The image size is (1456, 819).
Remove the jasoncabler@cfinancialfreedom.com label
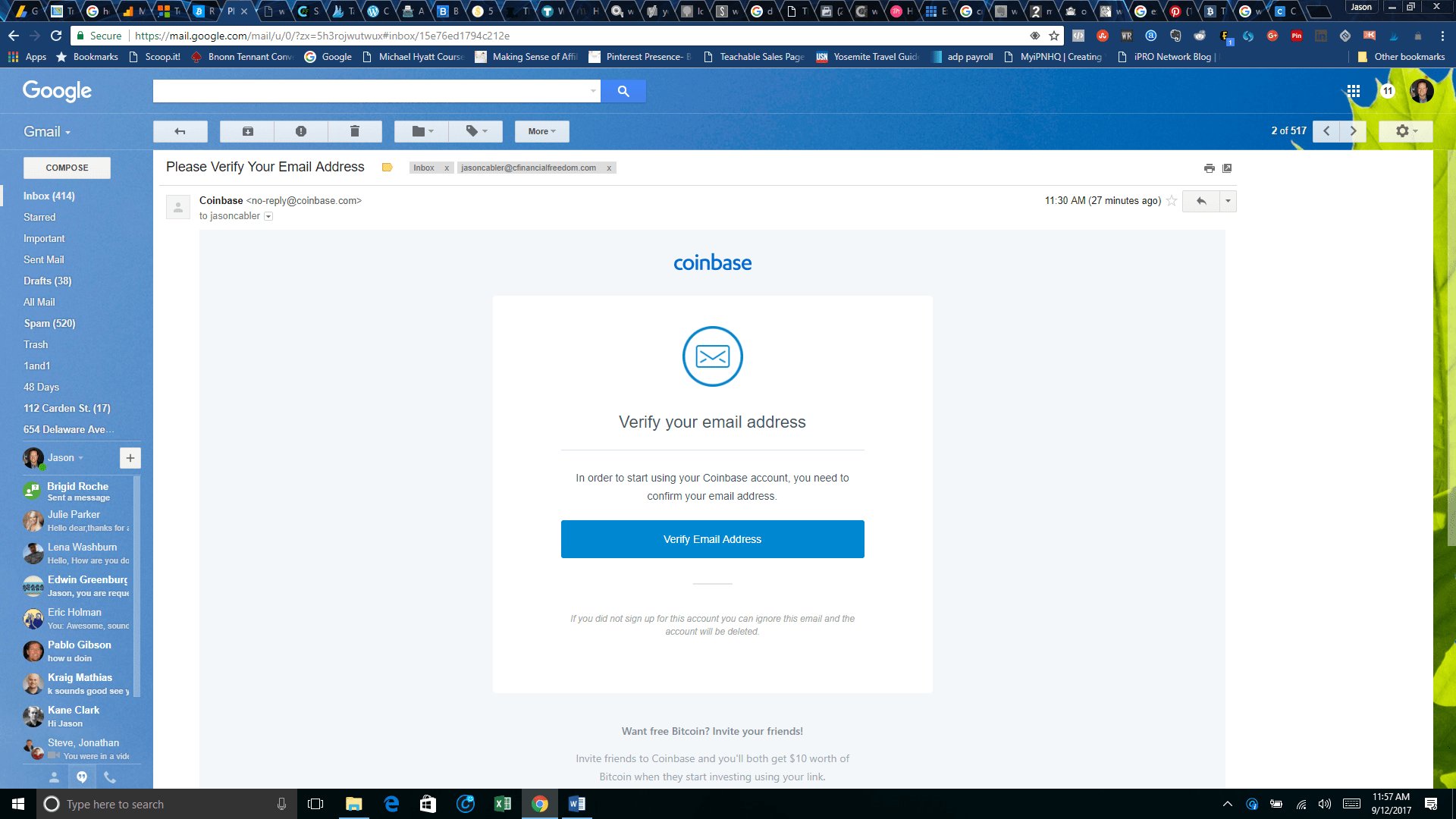(609, 168)
